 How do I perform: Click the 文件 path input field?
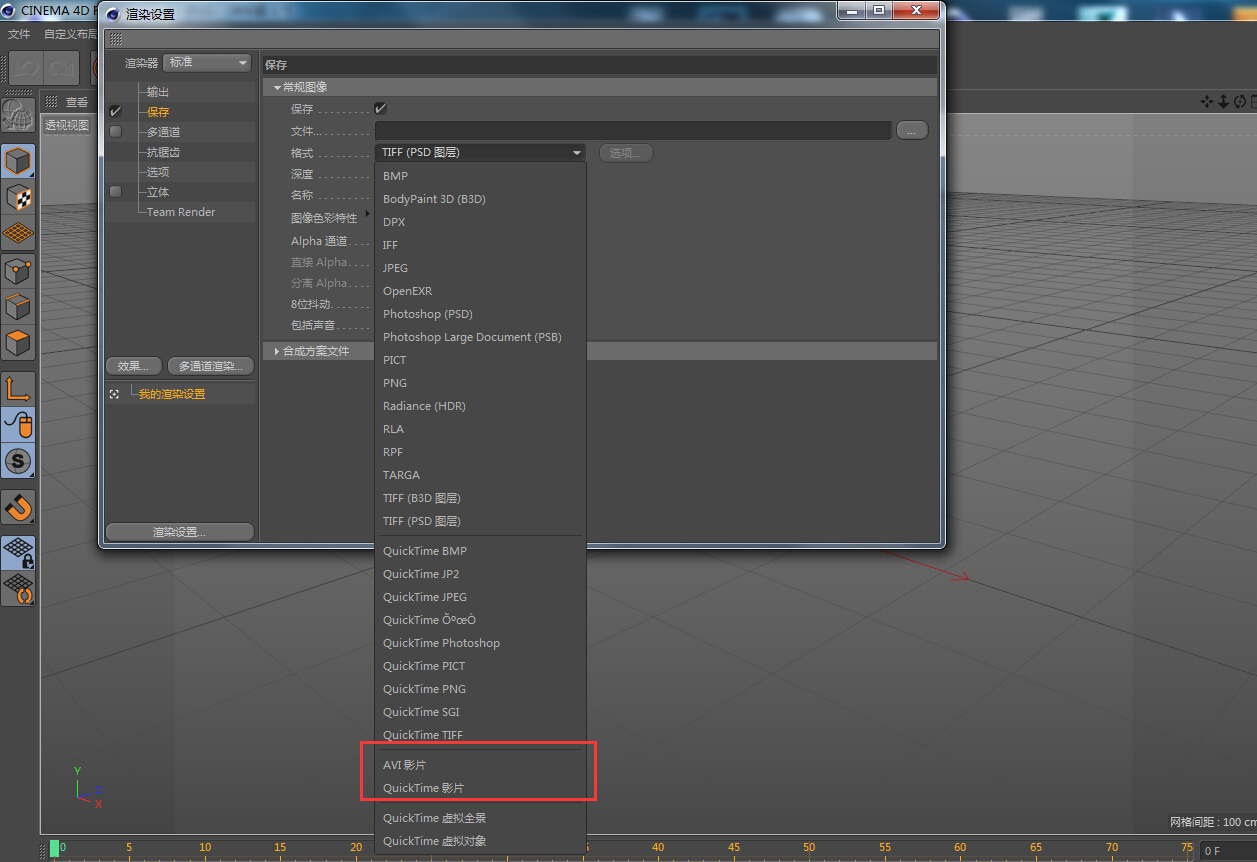(633, 130)
